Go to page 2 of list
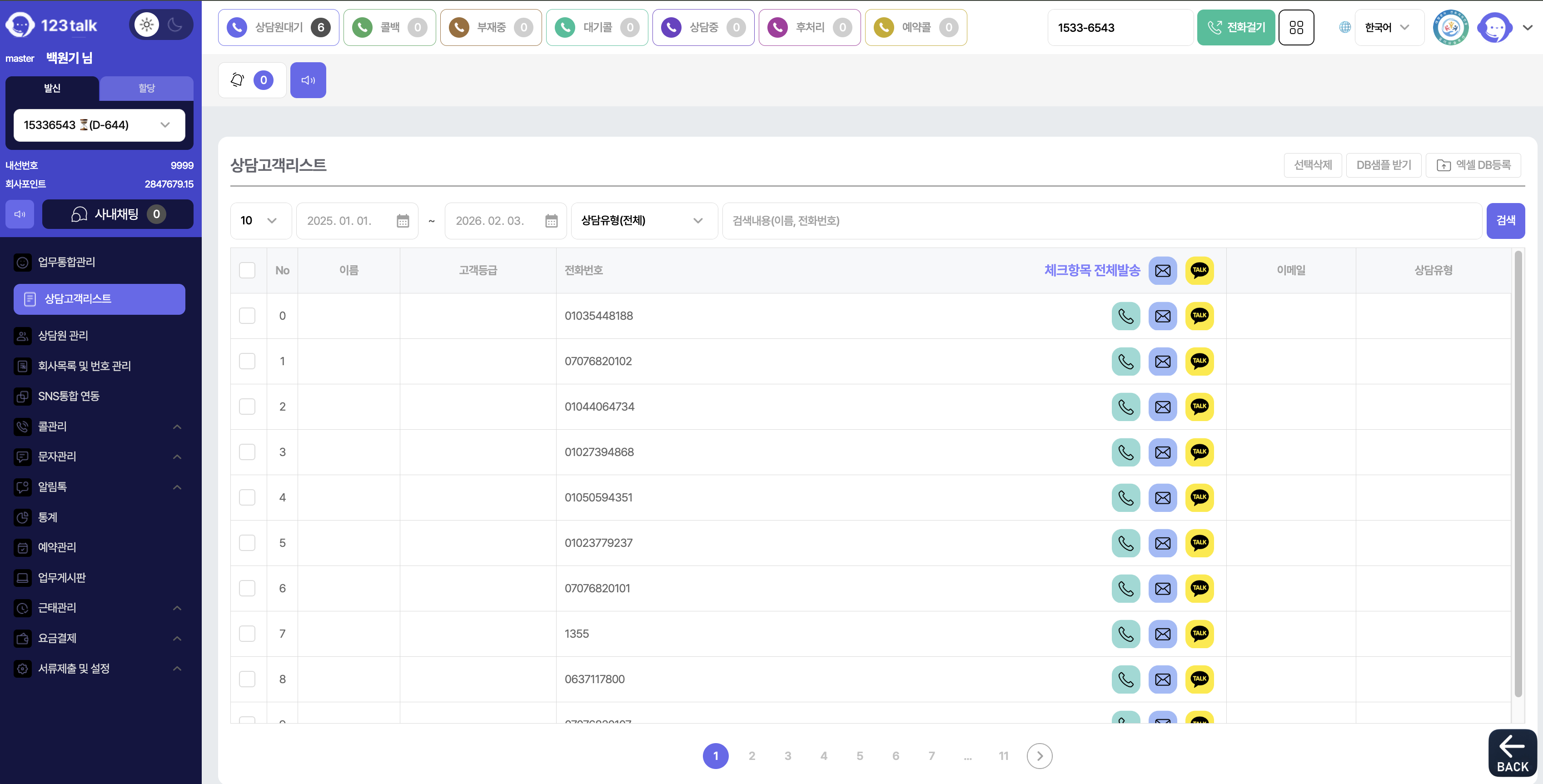Image resolution: width=1543 pixels, height=784 pixels. 752,756
